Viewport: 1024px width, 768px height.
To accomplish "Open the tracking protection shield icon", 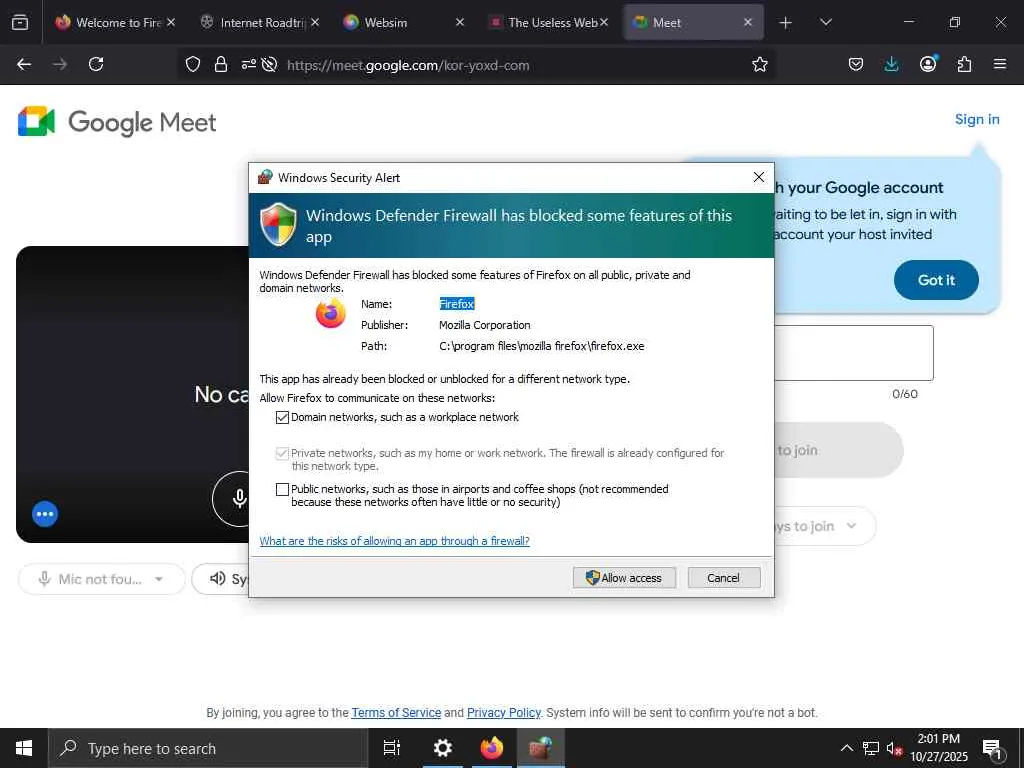I will point(193,64).
